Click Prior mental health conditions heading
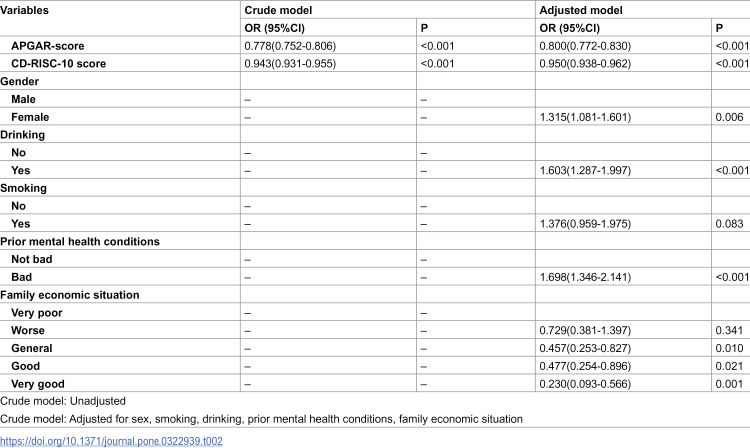 tap(80, 241)
